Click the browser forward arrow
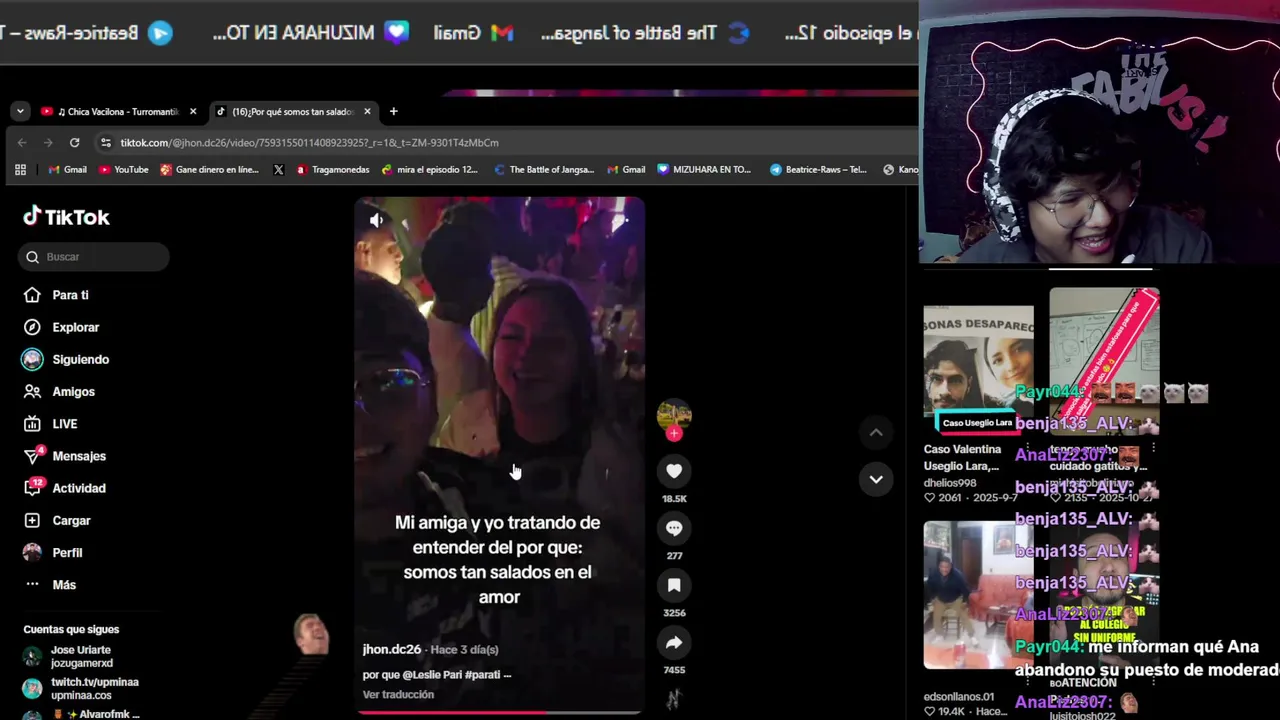Screen dimensions: 1280x720 [x=48, y=143]
